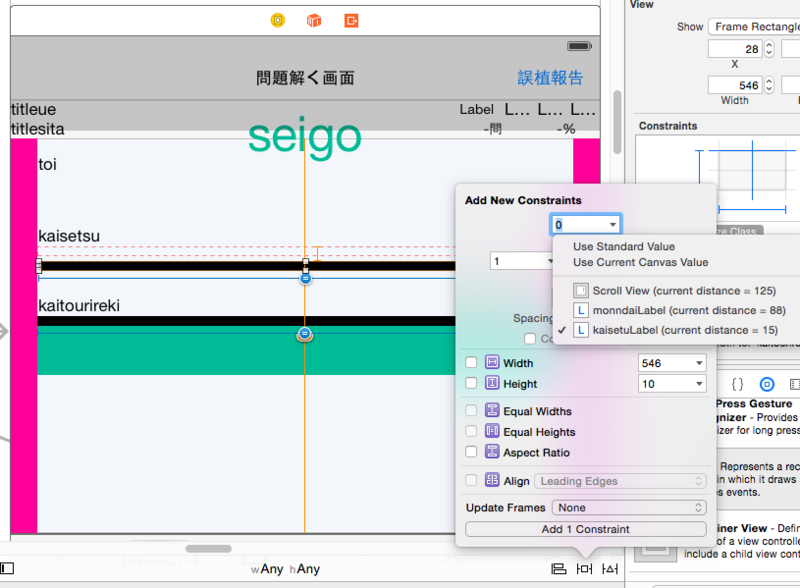Viewport: 800px width, 588px height.
Task: Open the Height value dropdown showing 10
Action: (699, 384)
